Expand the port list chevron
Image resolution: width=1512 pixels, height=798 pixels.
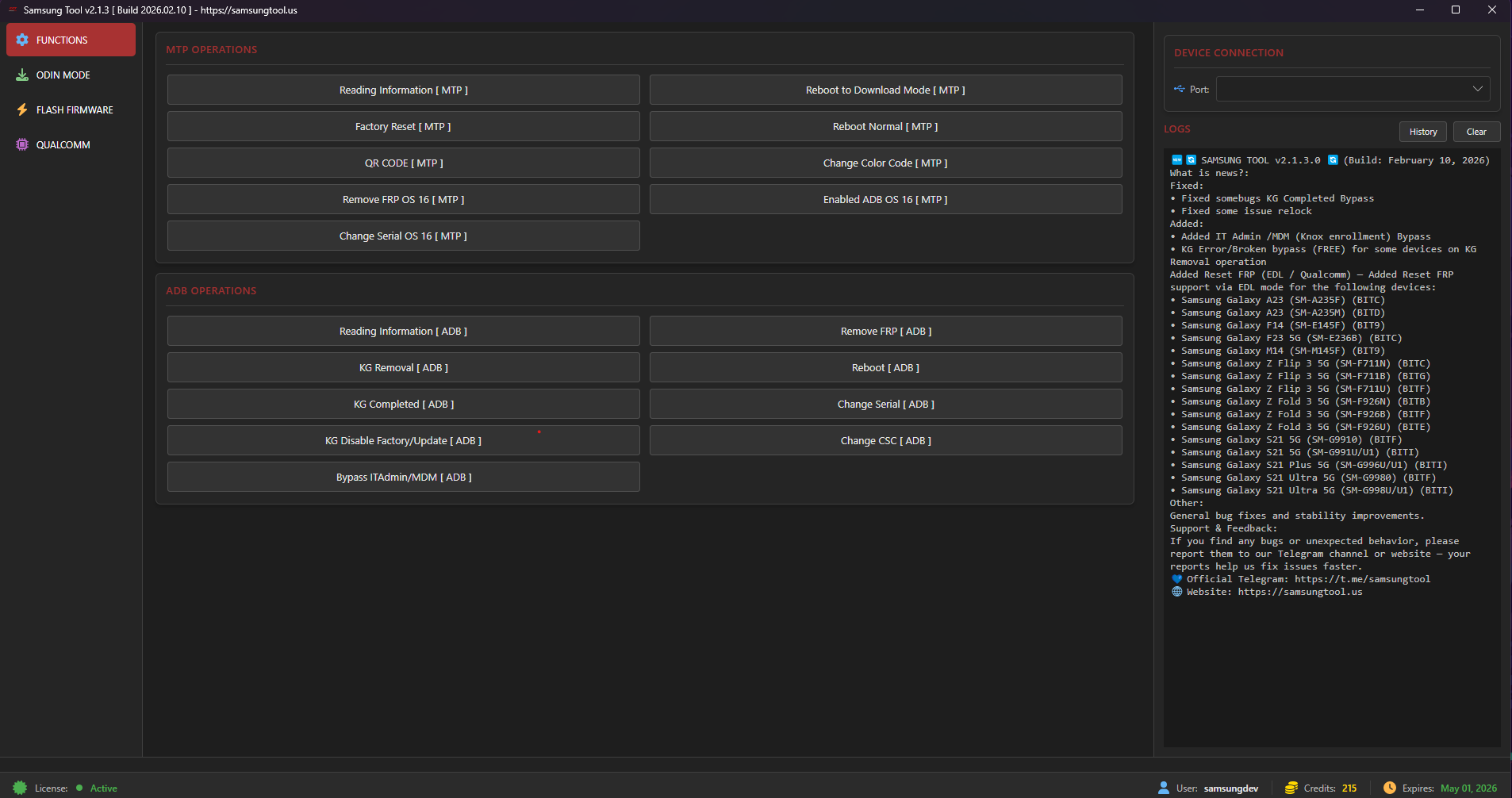[1477, 89]
